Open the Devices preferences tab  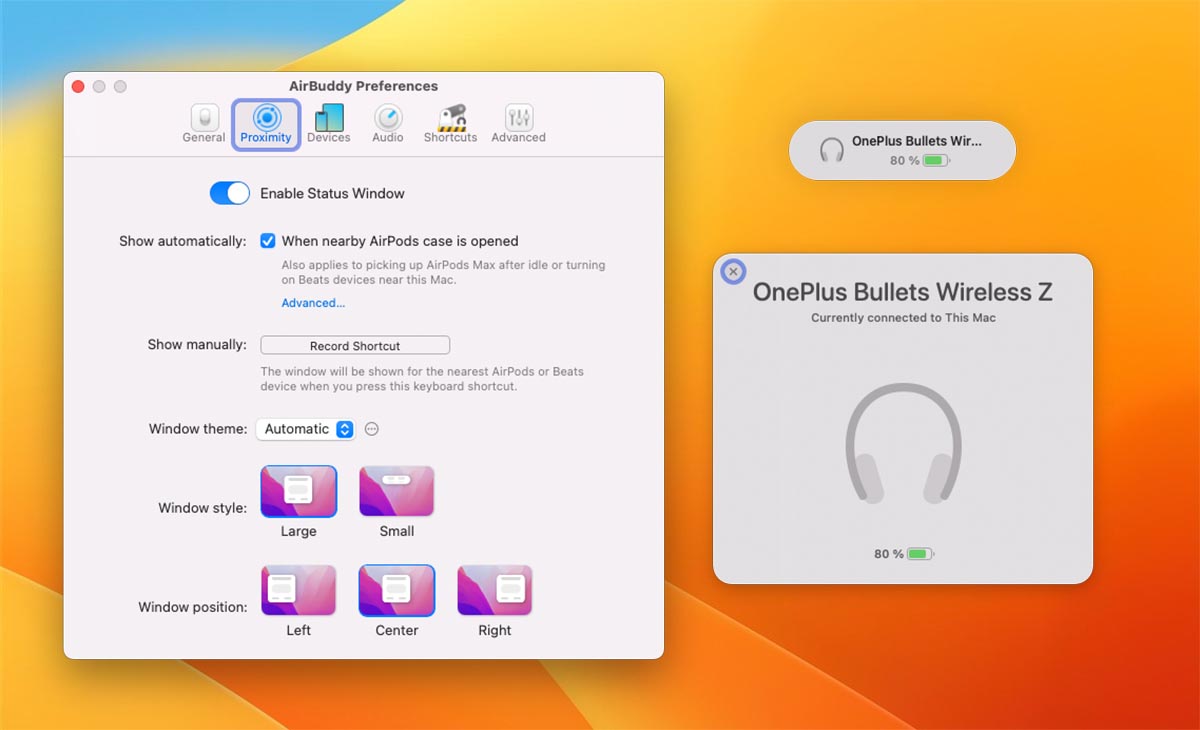click(x=328, y=125)
